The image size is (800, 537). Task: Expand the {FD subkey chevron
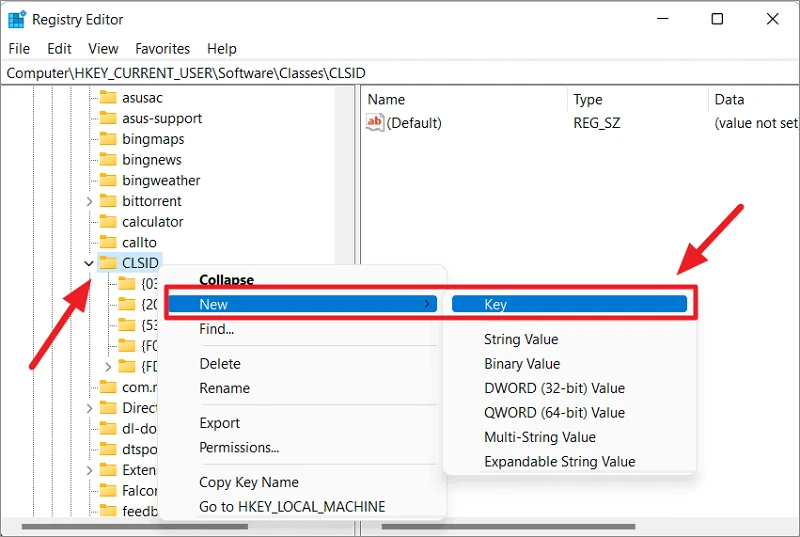[x=108, y=367]
